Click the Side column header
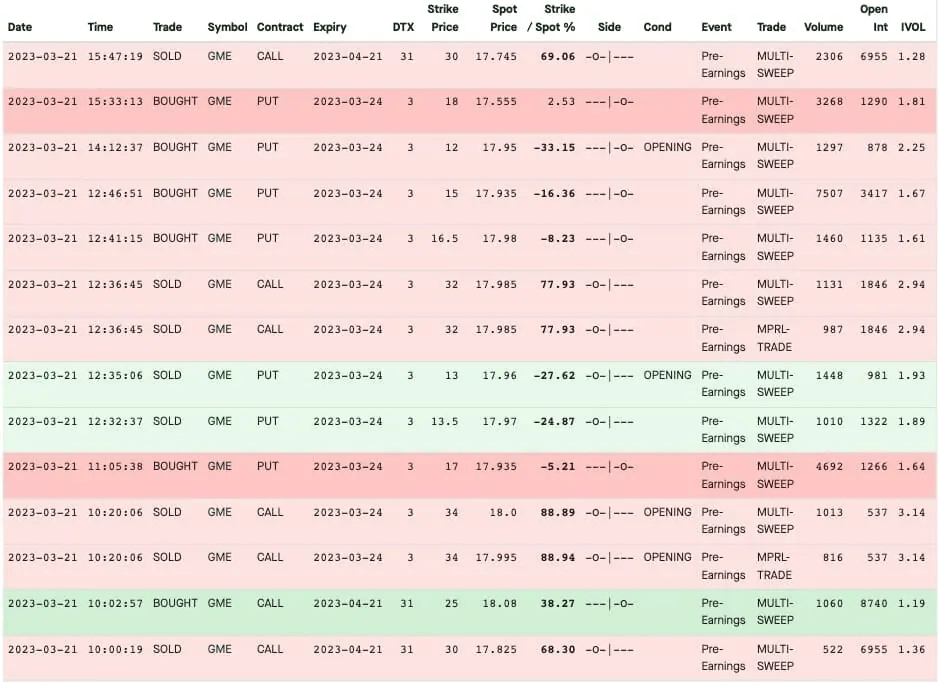The height and width of the screenshot is (682, 938). point(609,27)
